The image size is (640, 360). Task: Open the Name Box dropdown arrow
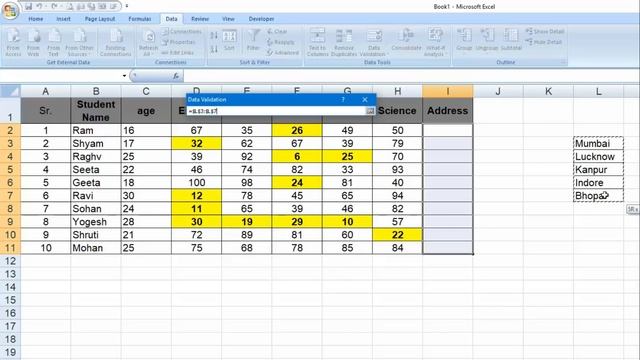124,76
